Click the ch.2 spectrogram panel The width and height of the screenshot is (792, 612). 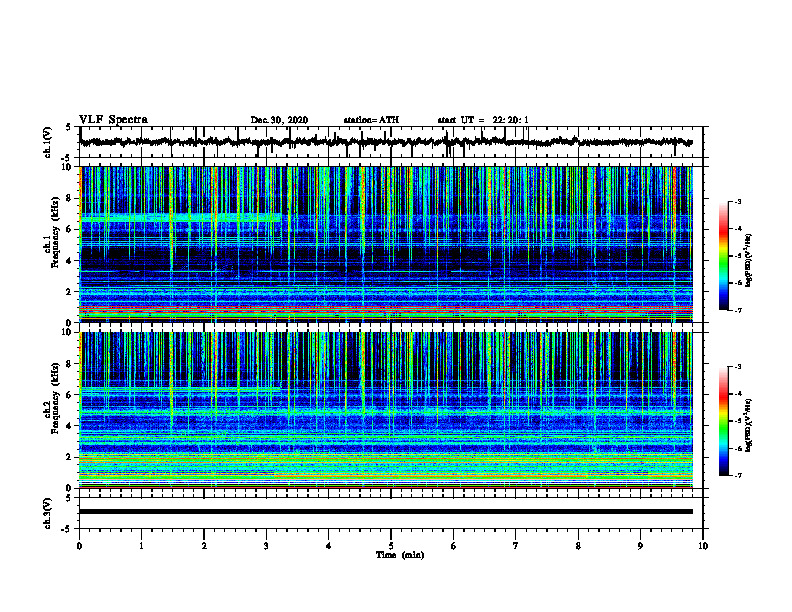[386, 410]
